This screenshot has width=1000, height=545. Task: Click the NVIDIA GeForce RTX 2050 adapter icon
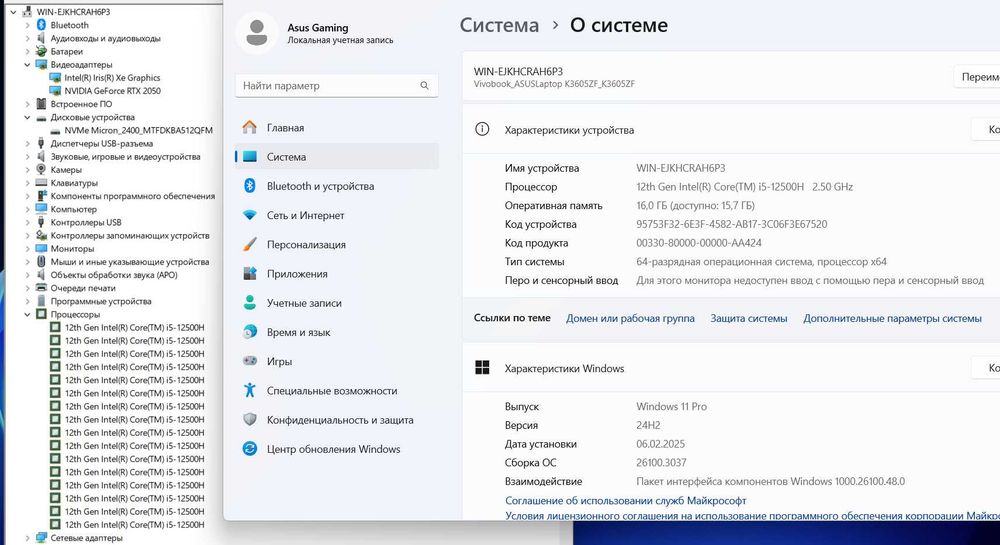coord(55,91)
